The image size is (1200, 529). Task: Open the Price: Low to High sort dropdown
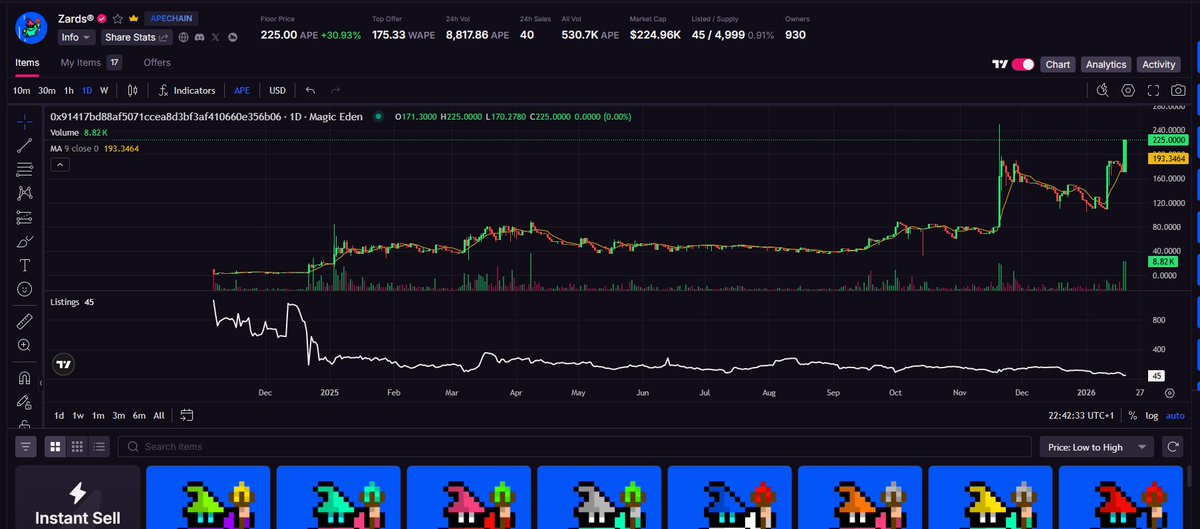(x=1096, y=447)
